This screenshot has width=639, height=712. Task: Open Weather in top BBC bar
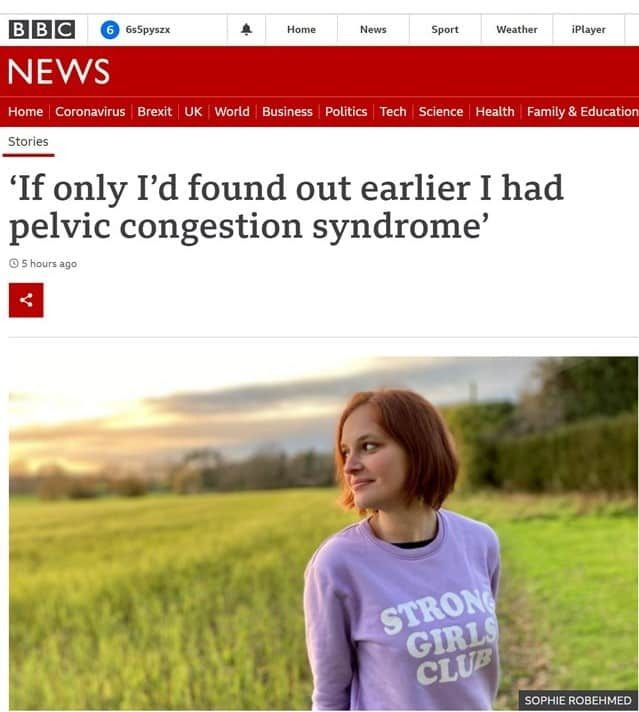517,29
